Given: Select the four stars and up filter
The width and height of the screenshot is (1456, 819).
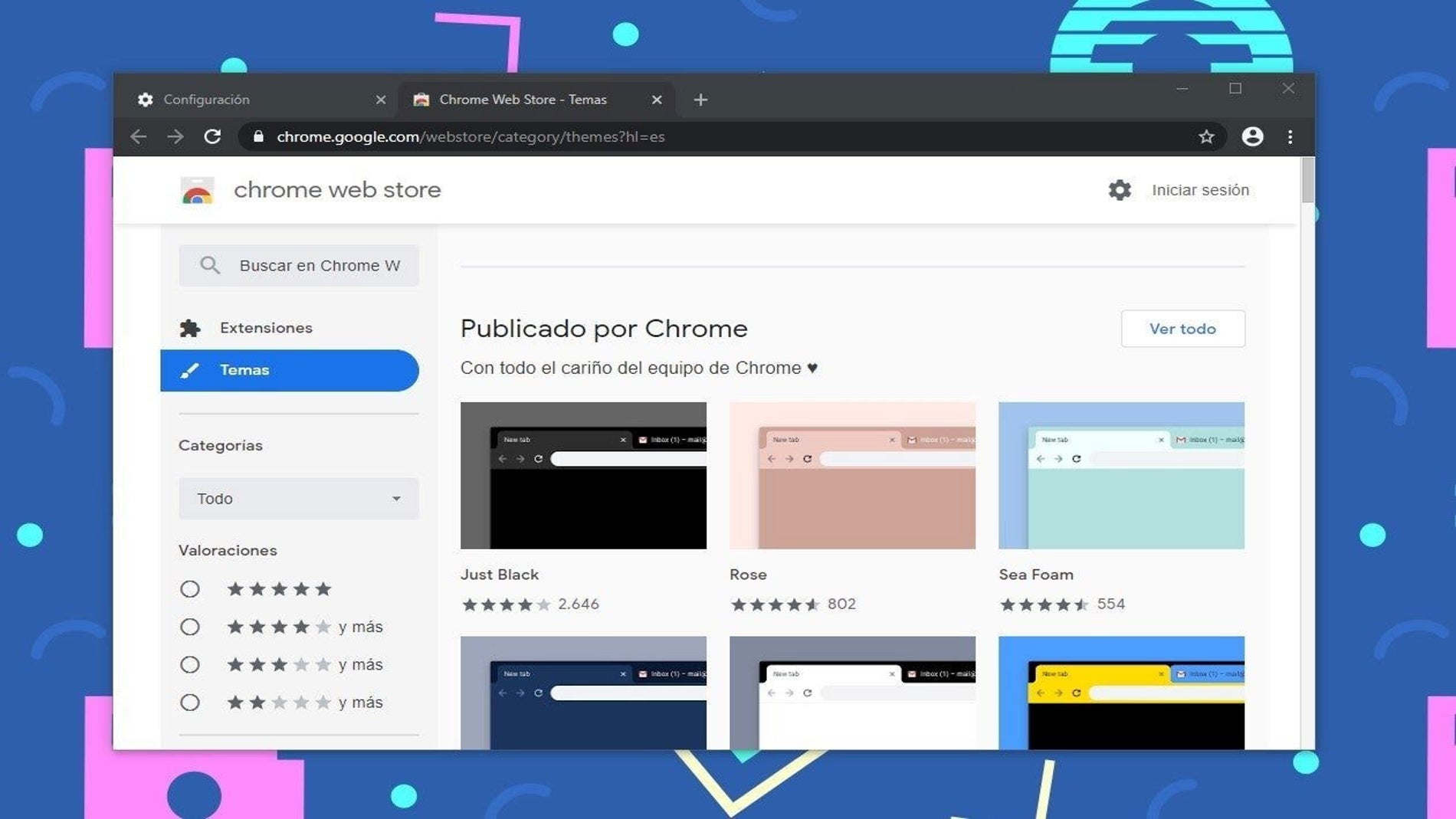Looking at the screenshot, I should point(190,627).
